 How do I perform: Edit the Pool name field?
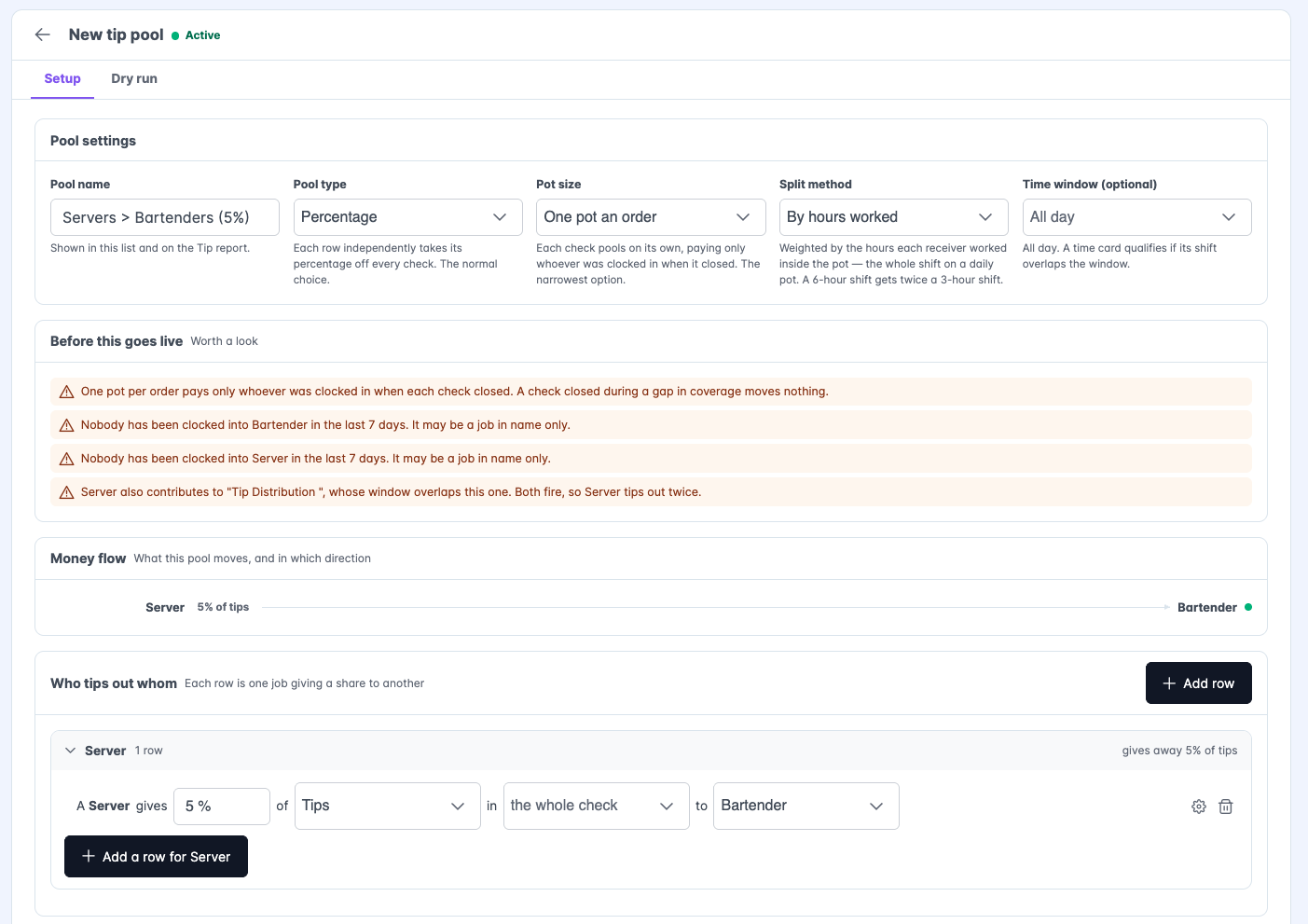point(165,217)
